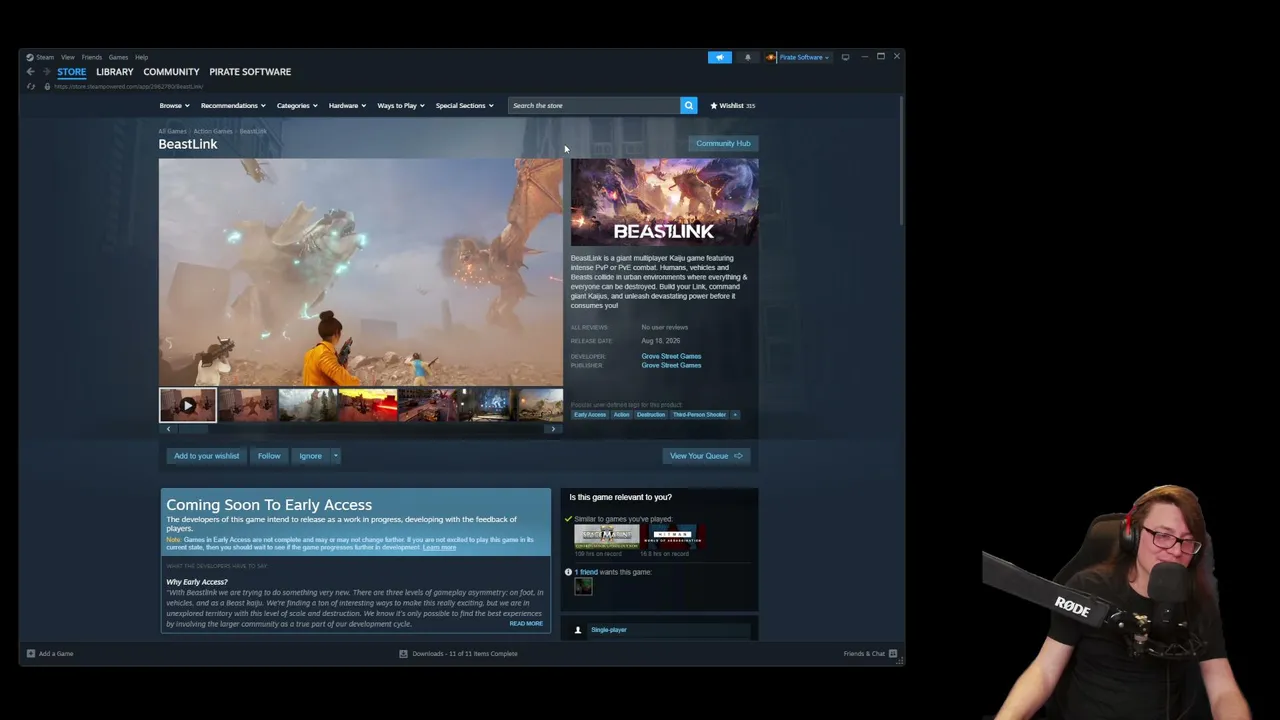The width and height of the screenshot is (1280, 720).
Task: Click the Add a Game plus icon
Action: pos(31,654)
